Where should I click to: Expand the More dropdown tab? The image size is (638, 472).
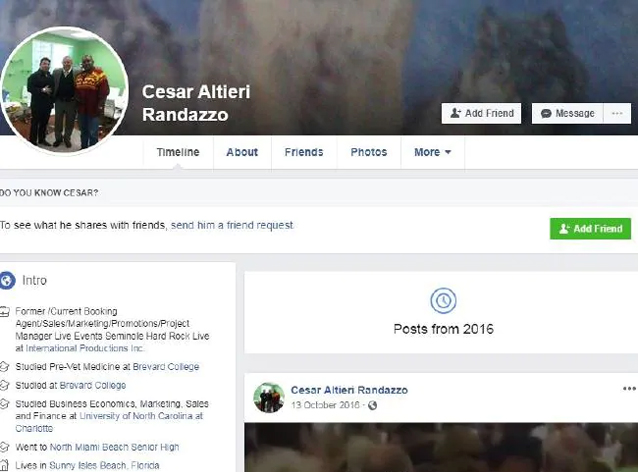coord(433,152)
